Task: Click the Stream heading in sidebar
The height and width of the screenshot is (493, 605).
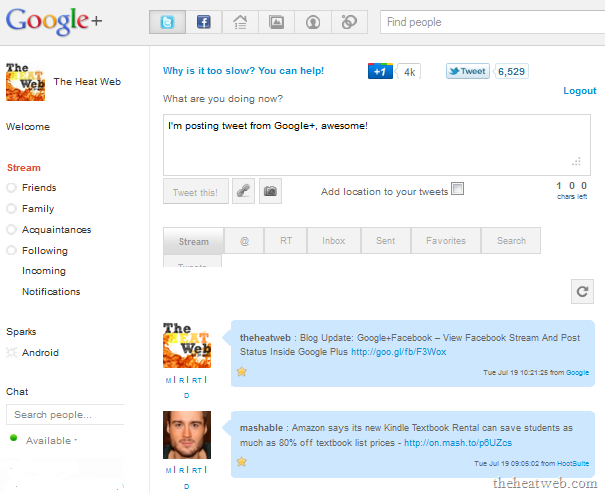Action: (x=24, y=168)
